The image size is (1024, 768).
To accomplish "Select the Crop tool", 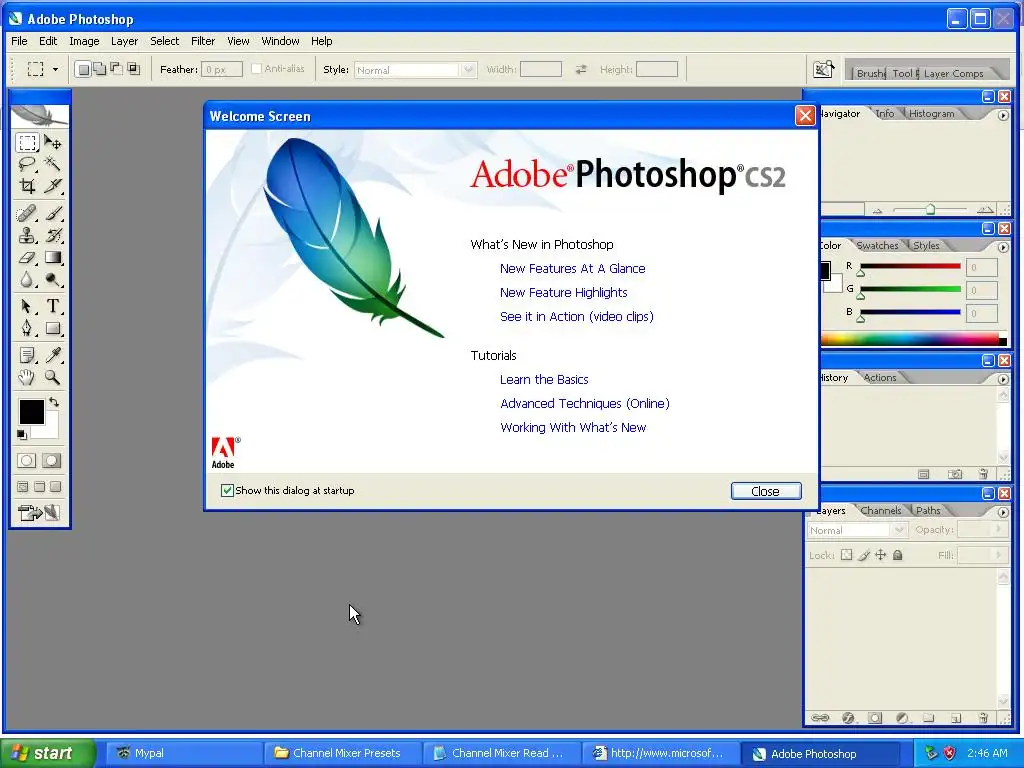I will click(27, 186).
